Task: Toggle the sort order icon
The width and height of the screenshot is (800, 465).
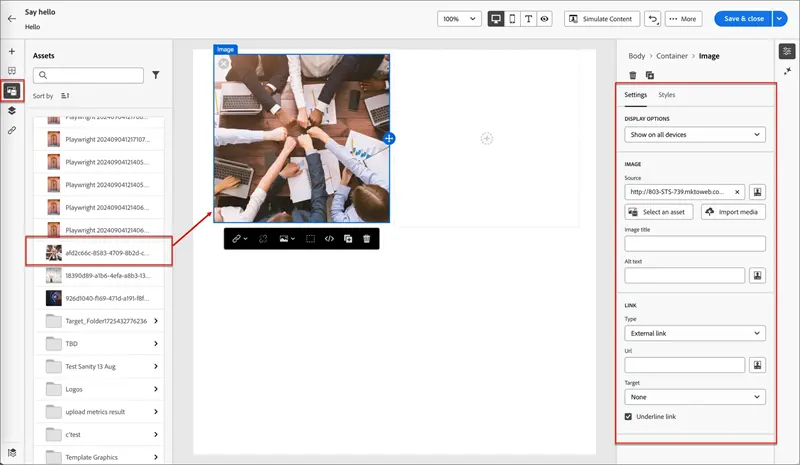Action: [65, 95]
